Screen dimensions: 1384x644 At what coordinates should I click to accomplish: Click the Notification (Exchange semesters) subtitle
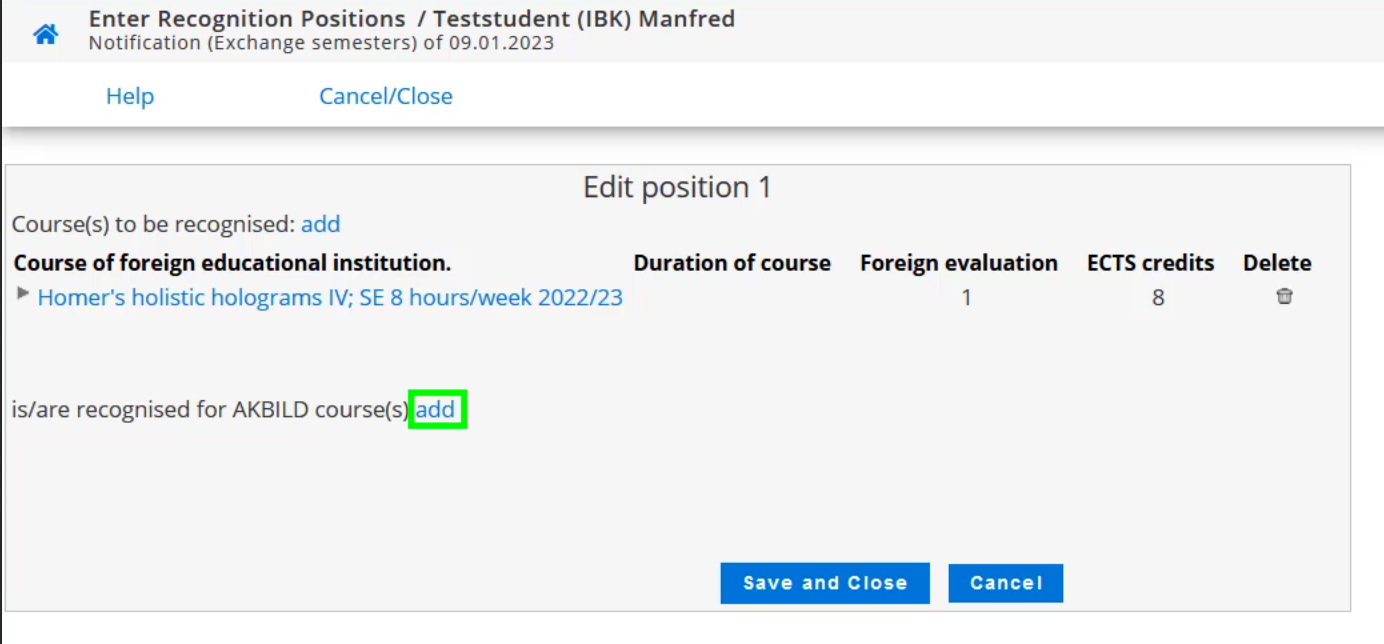point(321,43)
